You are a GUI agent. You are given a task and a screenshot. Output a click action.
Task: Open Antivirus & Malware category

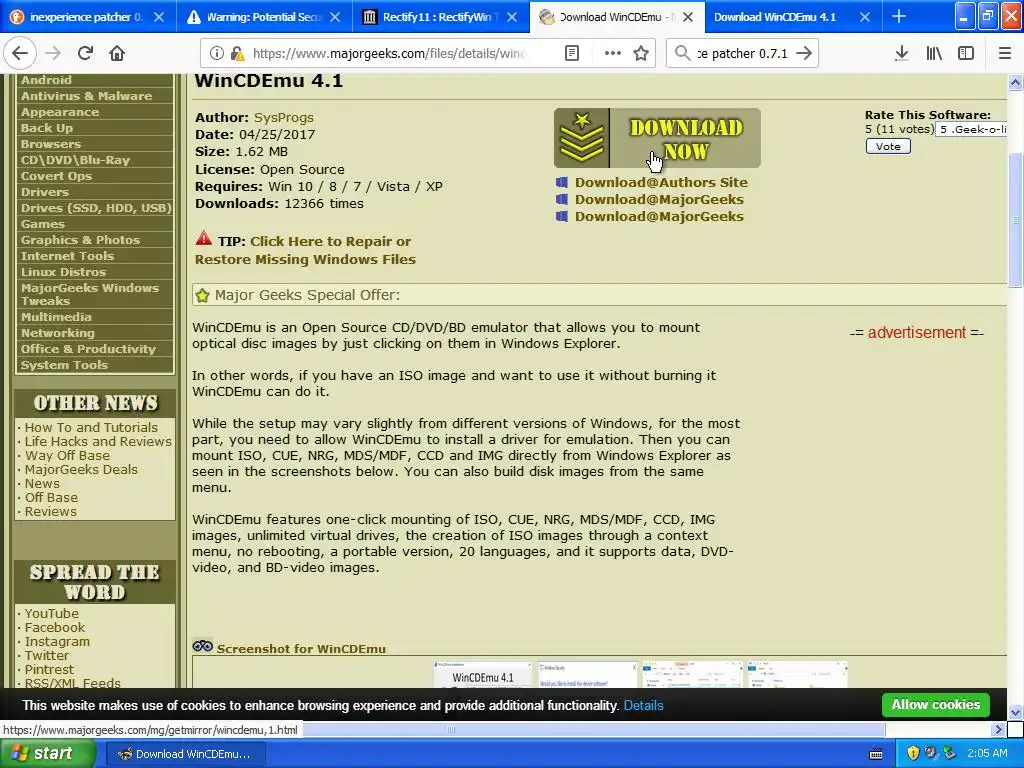coord(86,96)
